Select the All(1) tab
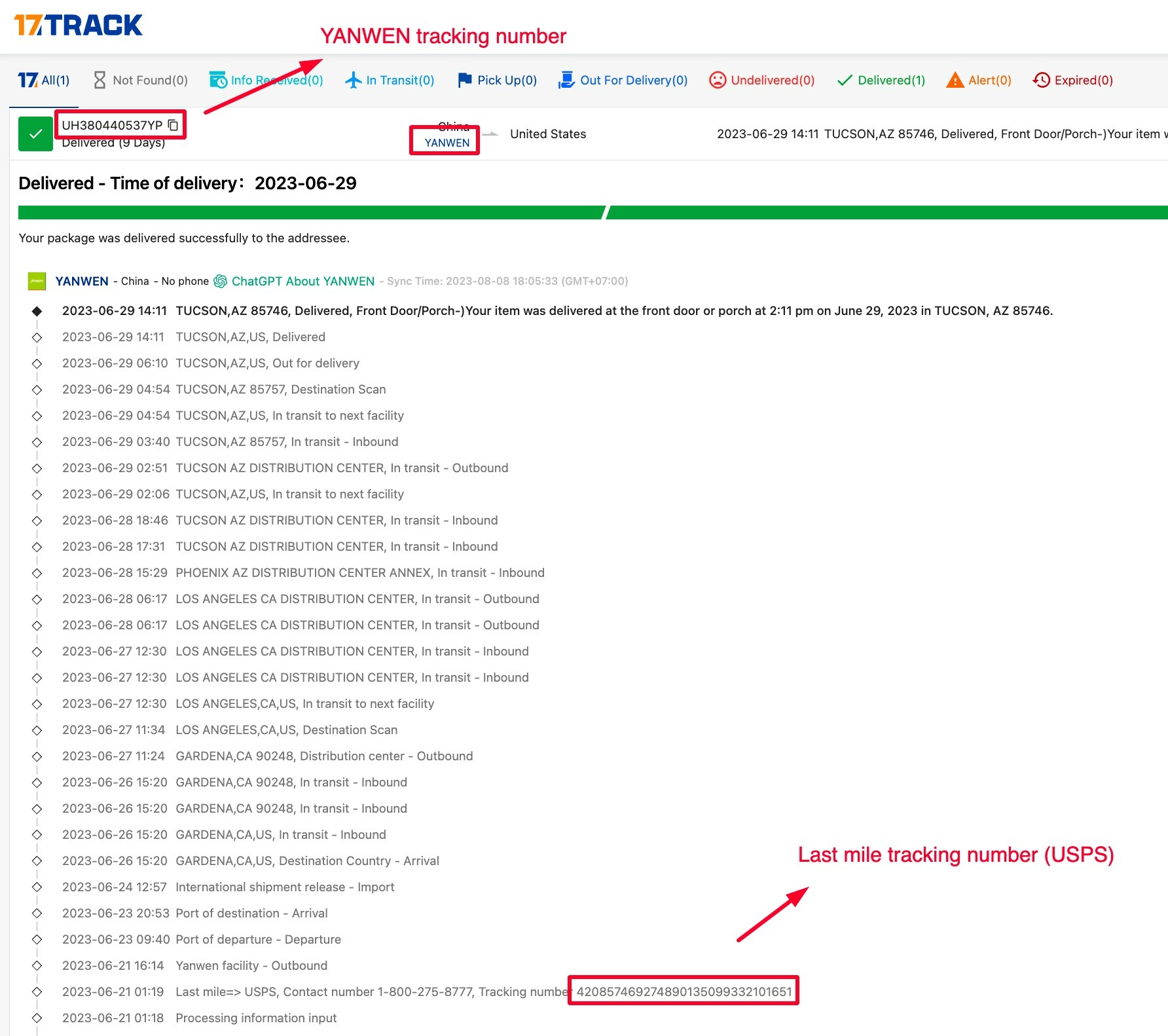This screenshot has height=1036, width=1168. (43, 80)
